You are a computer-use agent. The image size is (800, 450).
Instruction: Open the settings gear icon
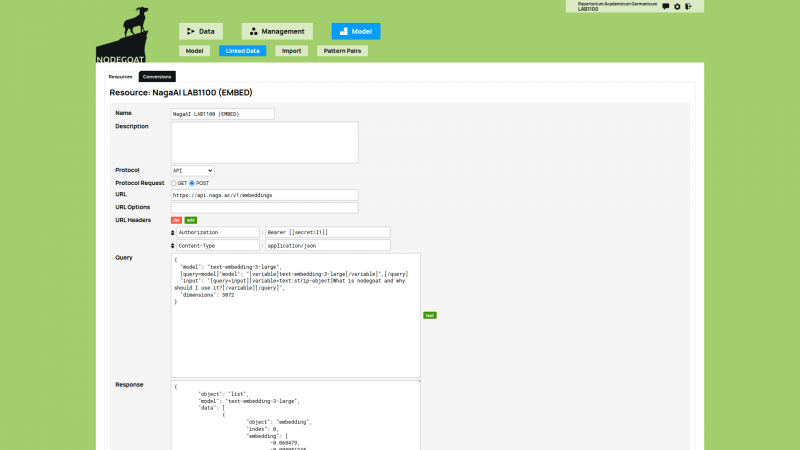click(x=677, y=7)
